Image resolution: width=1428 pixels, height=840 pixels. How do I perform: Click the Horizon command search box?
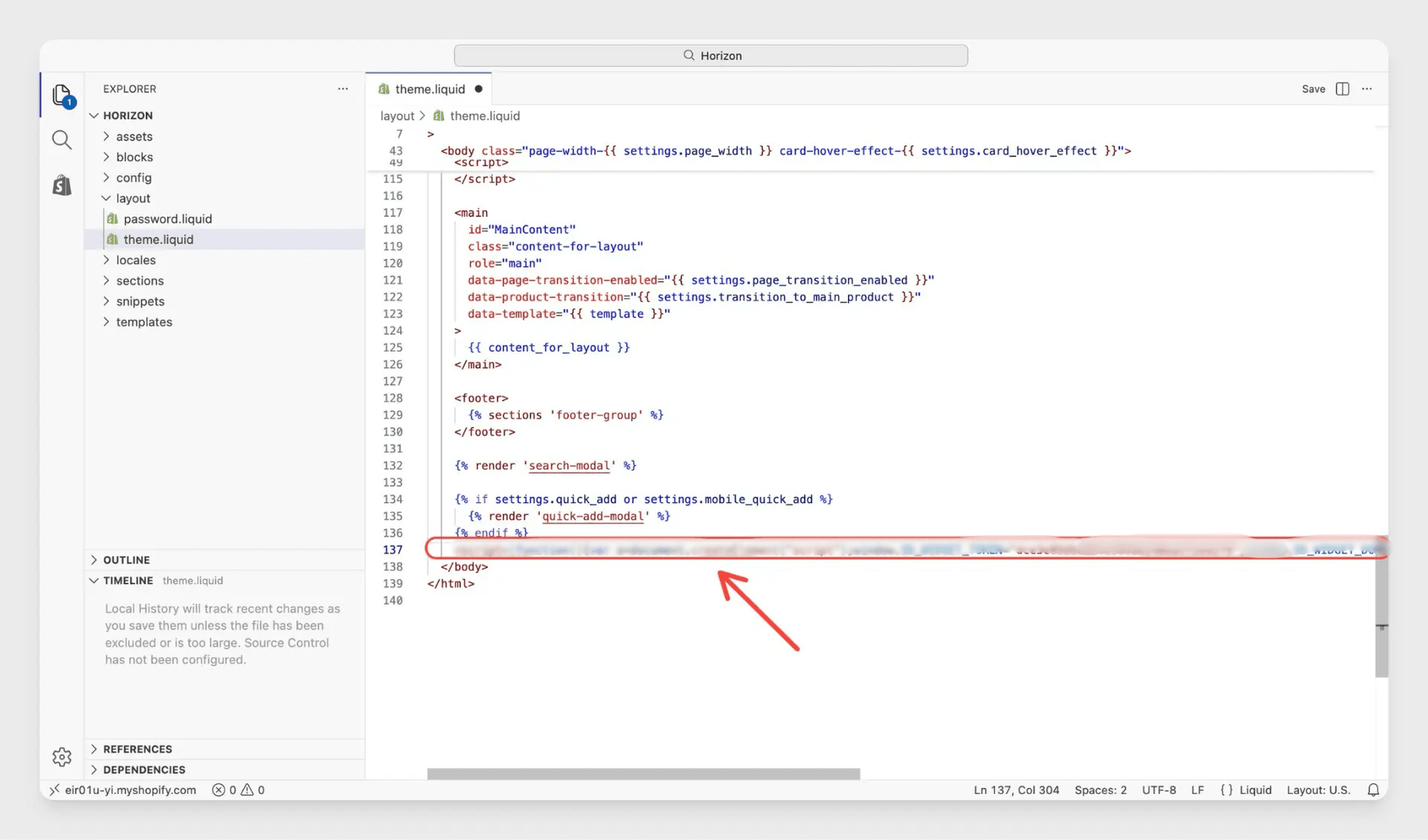tap(711, 56)
